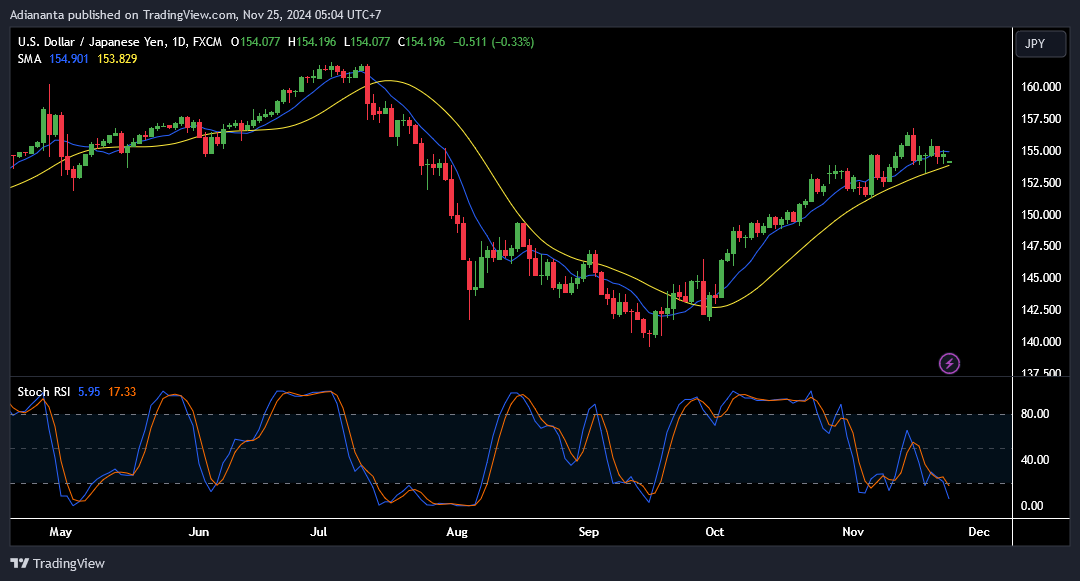Click the 155.000 price axis label
This screenshot has height=581, width=1080.
coord(1041,151)
